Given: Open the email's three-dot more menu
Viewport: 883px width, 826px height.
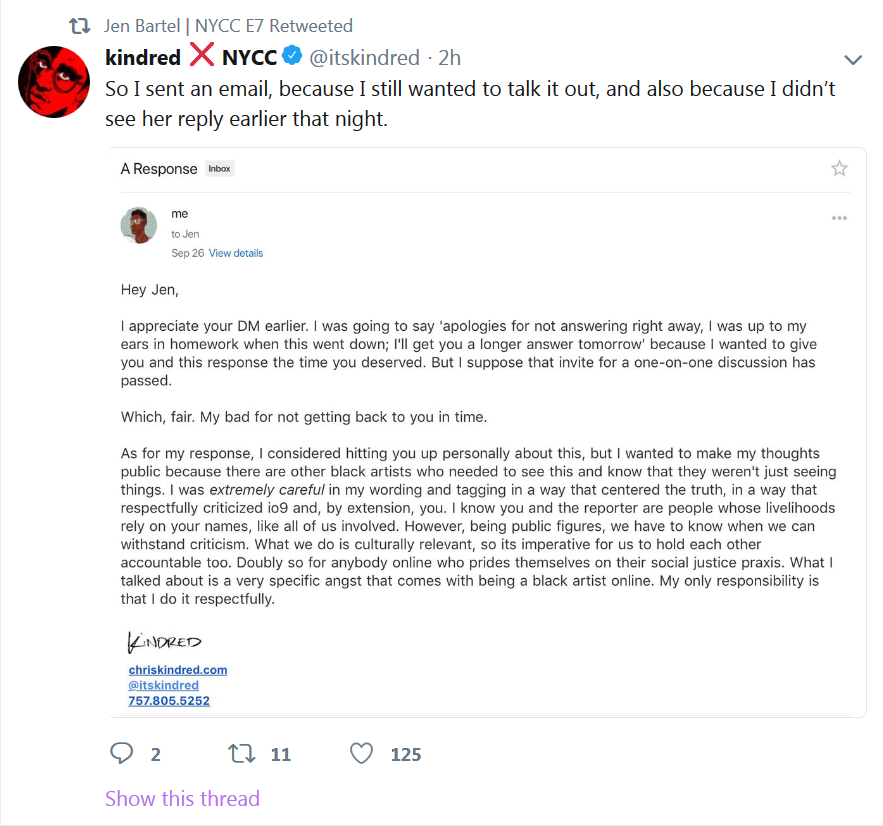Looking at the screenshot, I should (x=839, y=218).
